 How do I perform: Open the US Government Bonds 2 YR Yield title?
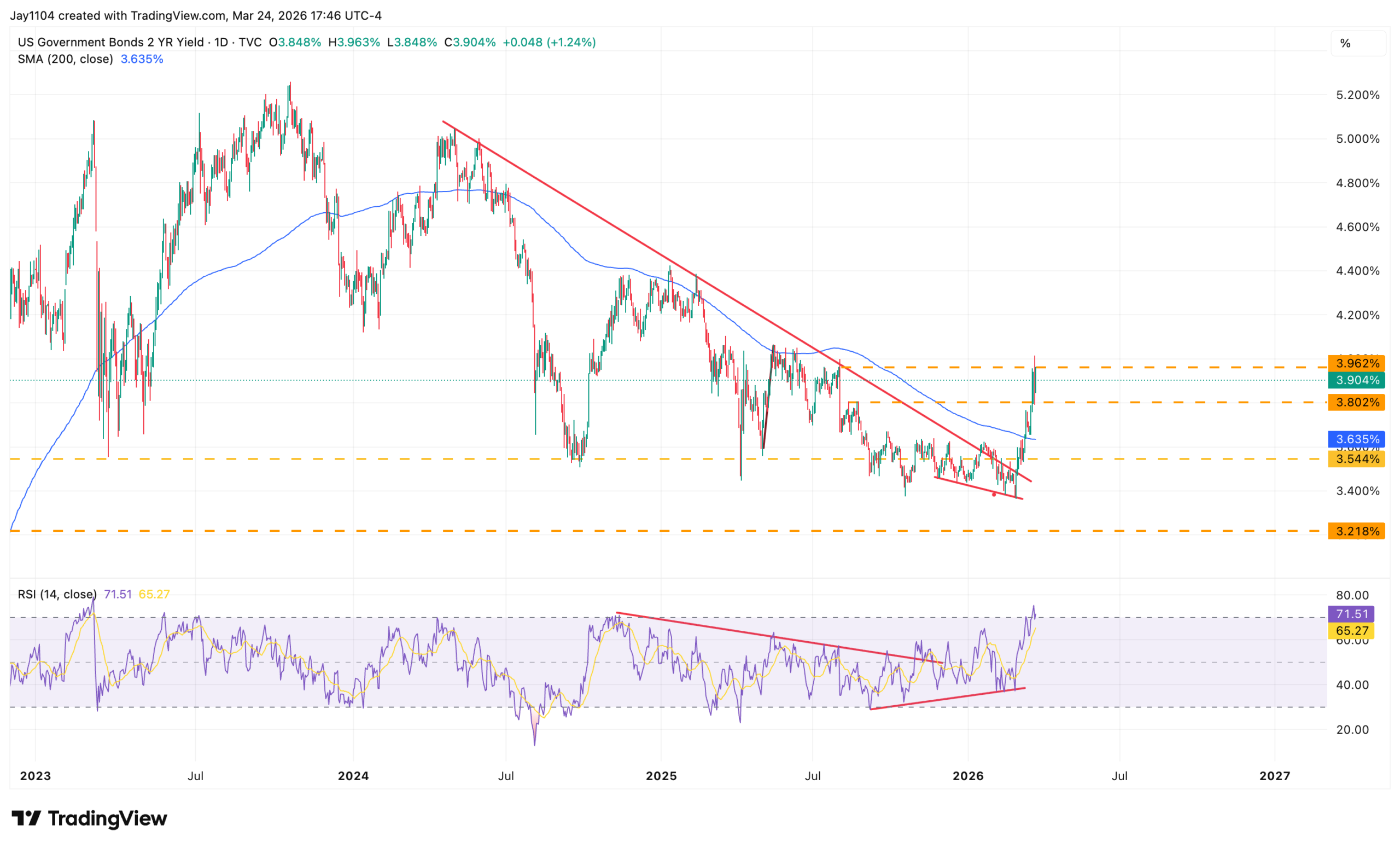click(111, 42)
